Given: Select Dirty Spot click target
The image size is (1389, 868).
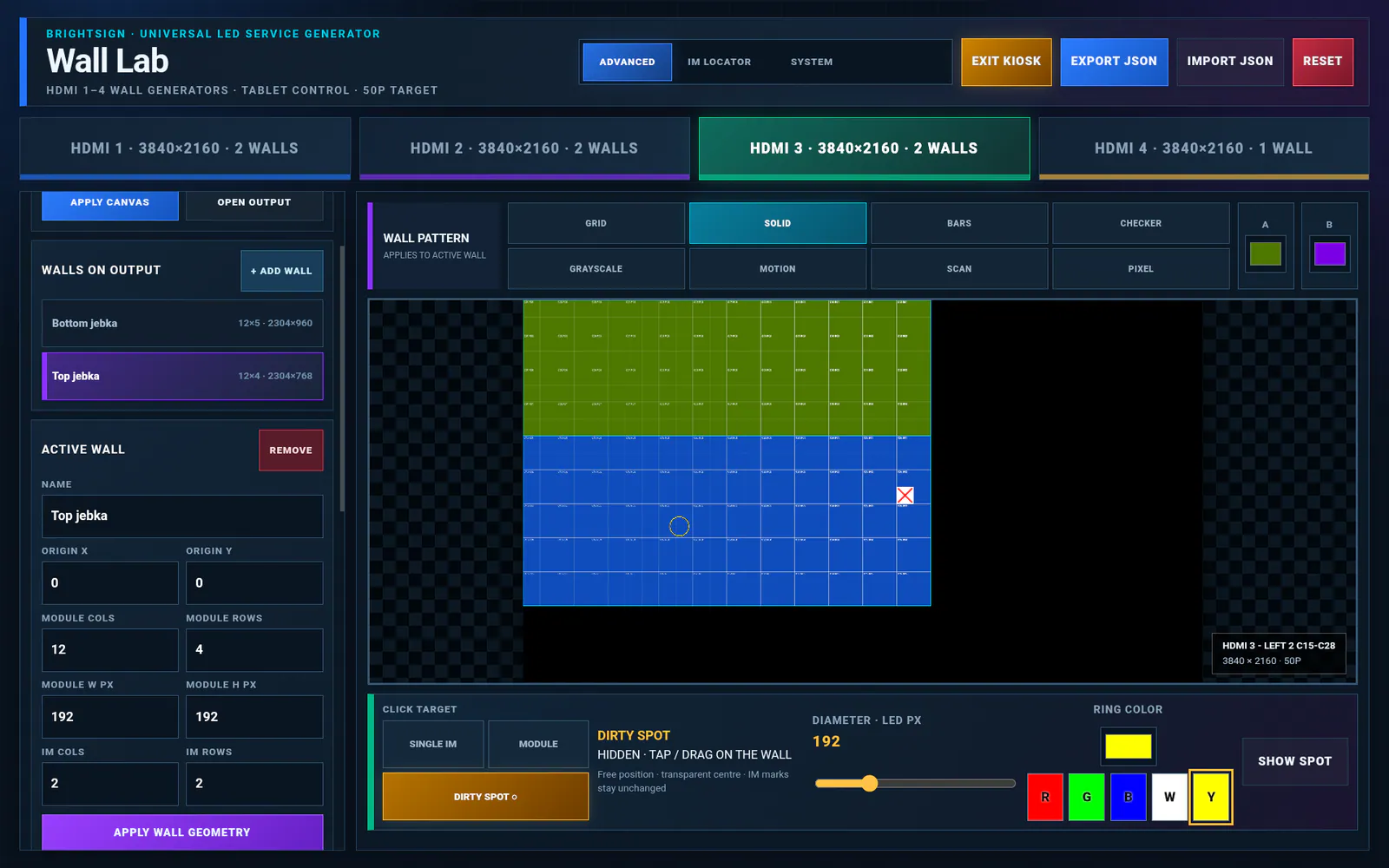Looking at the screenshot, I should coord(485,796).
